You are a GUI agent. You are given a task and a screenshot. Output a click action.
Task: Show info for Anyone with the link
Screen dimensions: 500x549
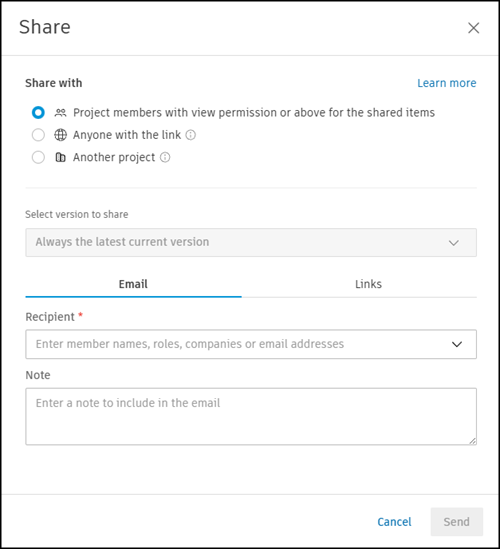point(190,135)
